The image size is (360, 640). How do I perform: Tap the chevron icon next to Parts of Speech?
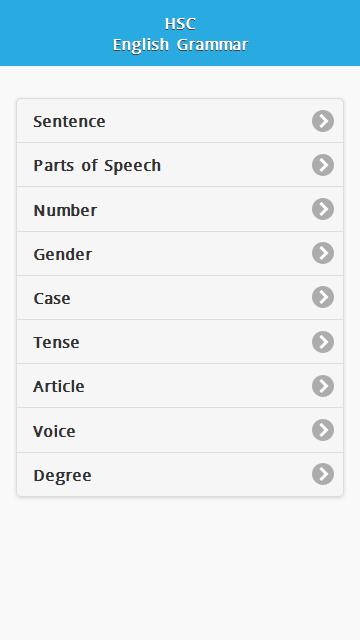(323, 165)
